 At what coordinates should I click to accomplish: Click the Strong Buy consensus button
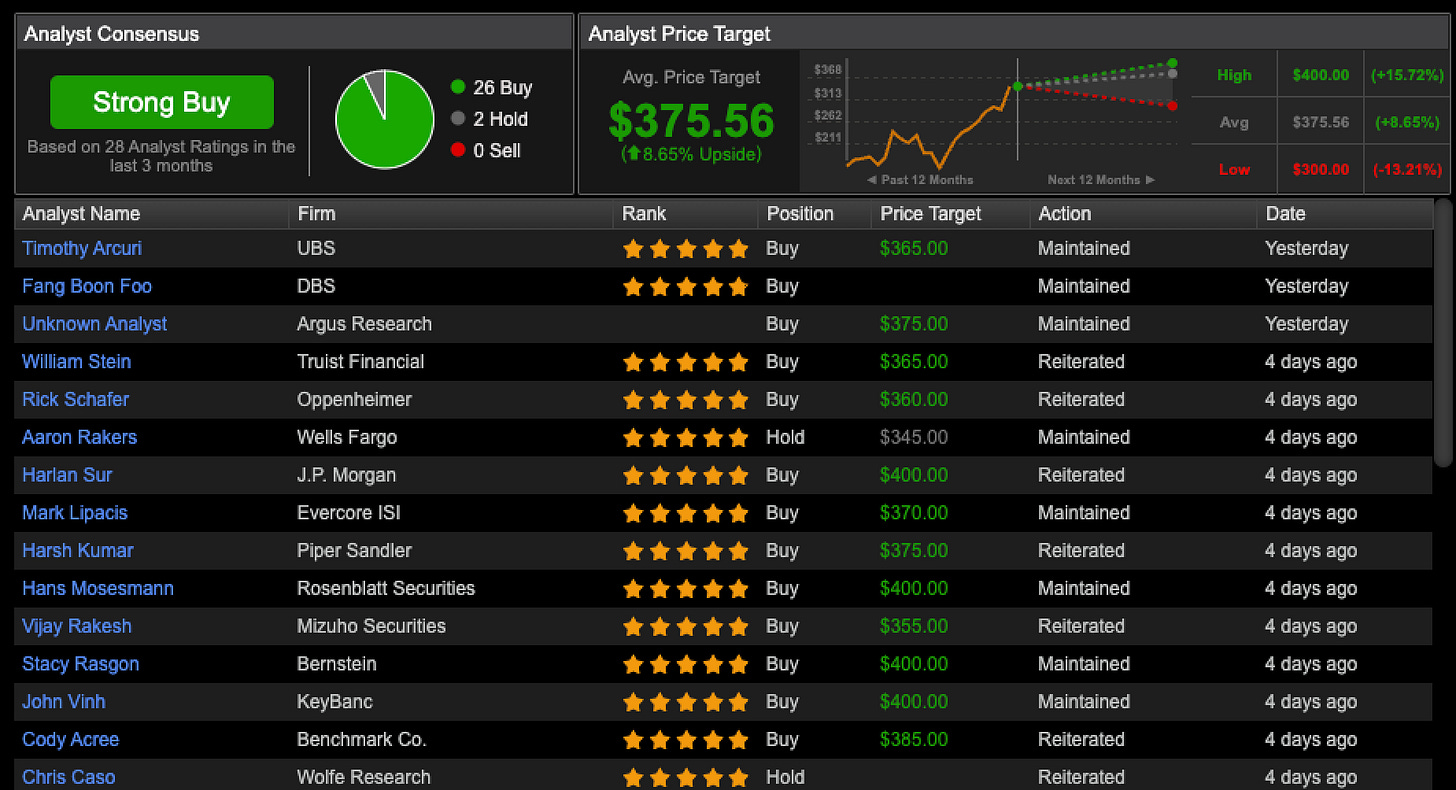click(x=162, y=102)
